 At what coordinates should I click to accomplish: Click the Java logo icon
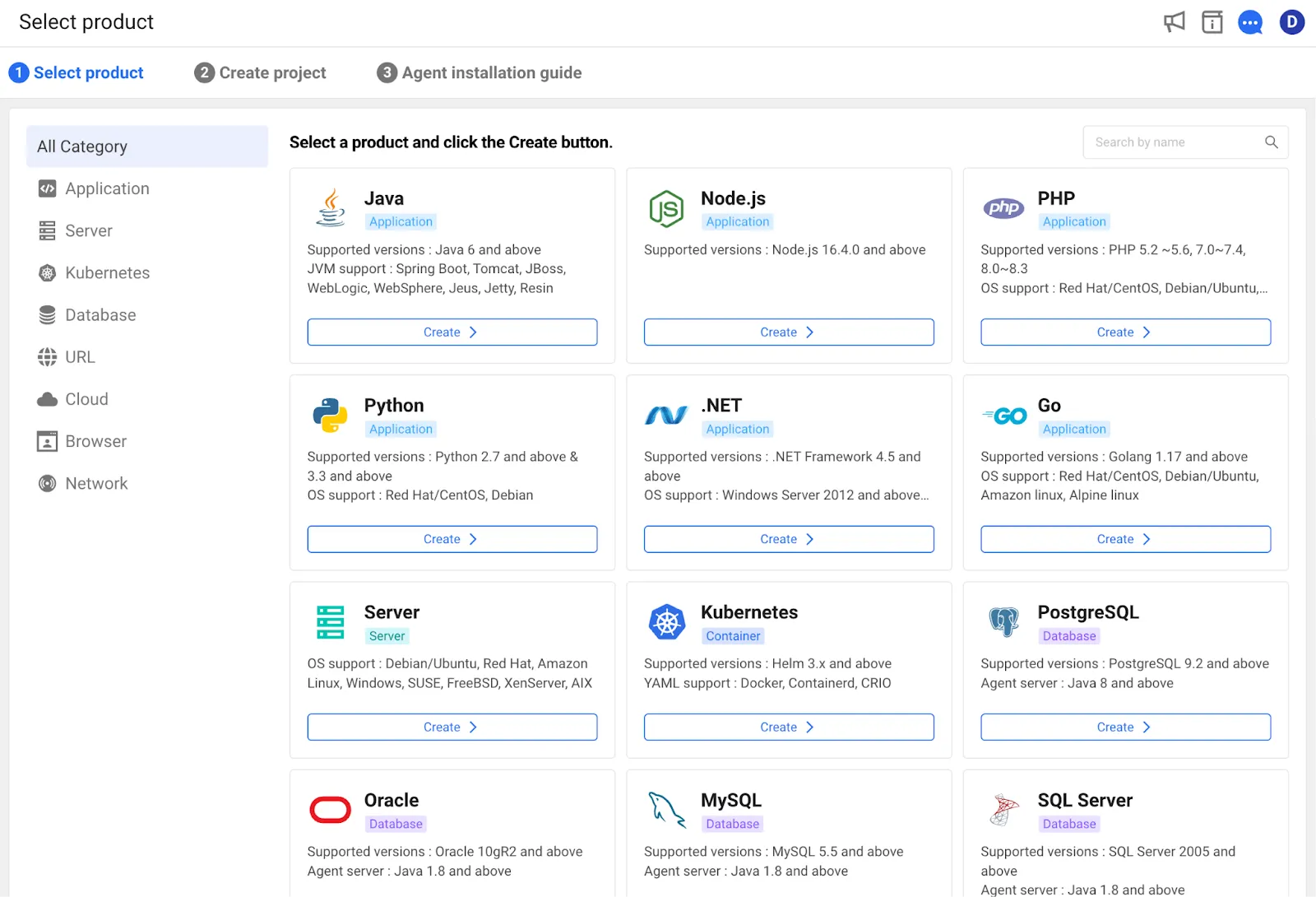point(331,207)
